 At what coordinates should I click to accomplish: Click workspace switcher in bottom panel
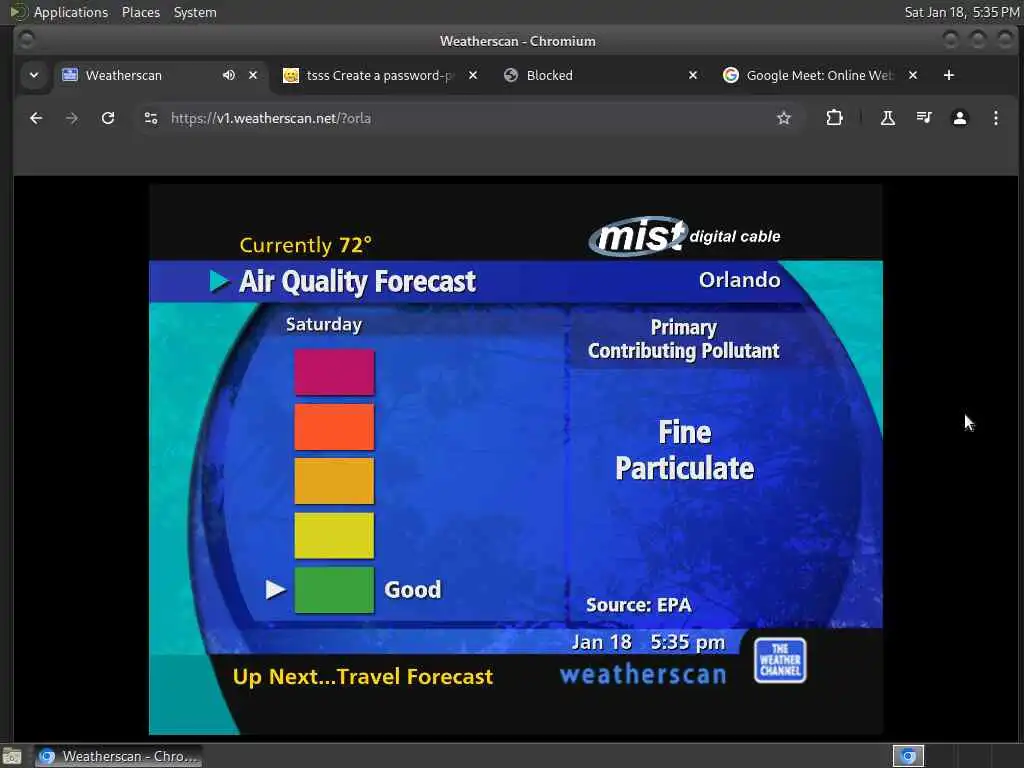(908, 756)
